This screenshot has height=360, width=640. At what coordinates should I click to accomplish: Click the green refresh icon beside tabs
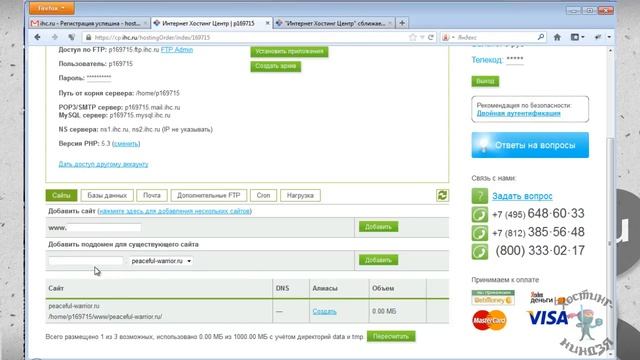[x=442, y=196]
